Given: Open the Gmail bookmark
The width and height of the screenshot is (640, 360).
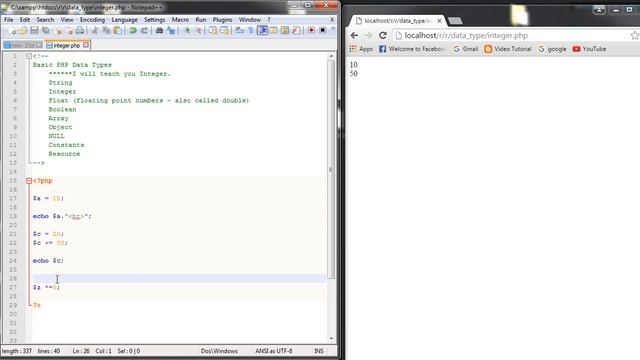Looking at the screenshot, I should (465, 49).
